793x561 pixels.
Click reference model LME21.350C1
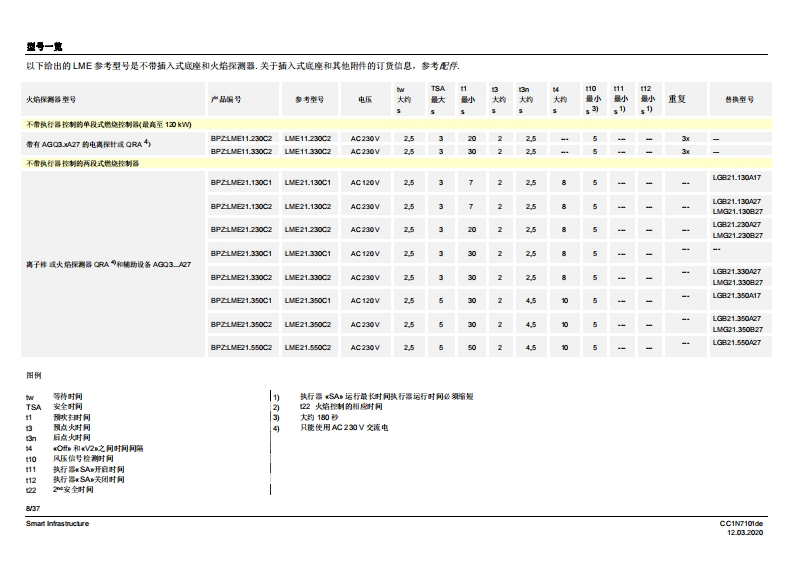coord(308,300)
